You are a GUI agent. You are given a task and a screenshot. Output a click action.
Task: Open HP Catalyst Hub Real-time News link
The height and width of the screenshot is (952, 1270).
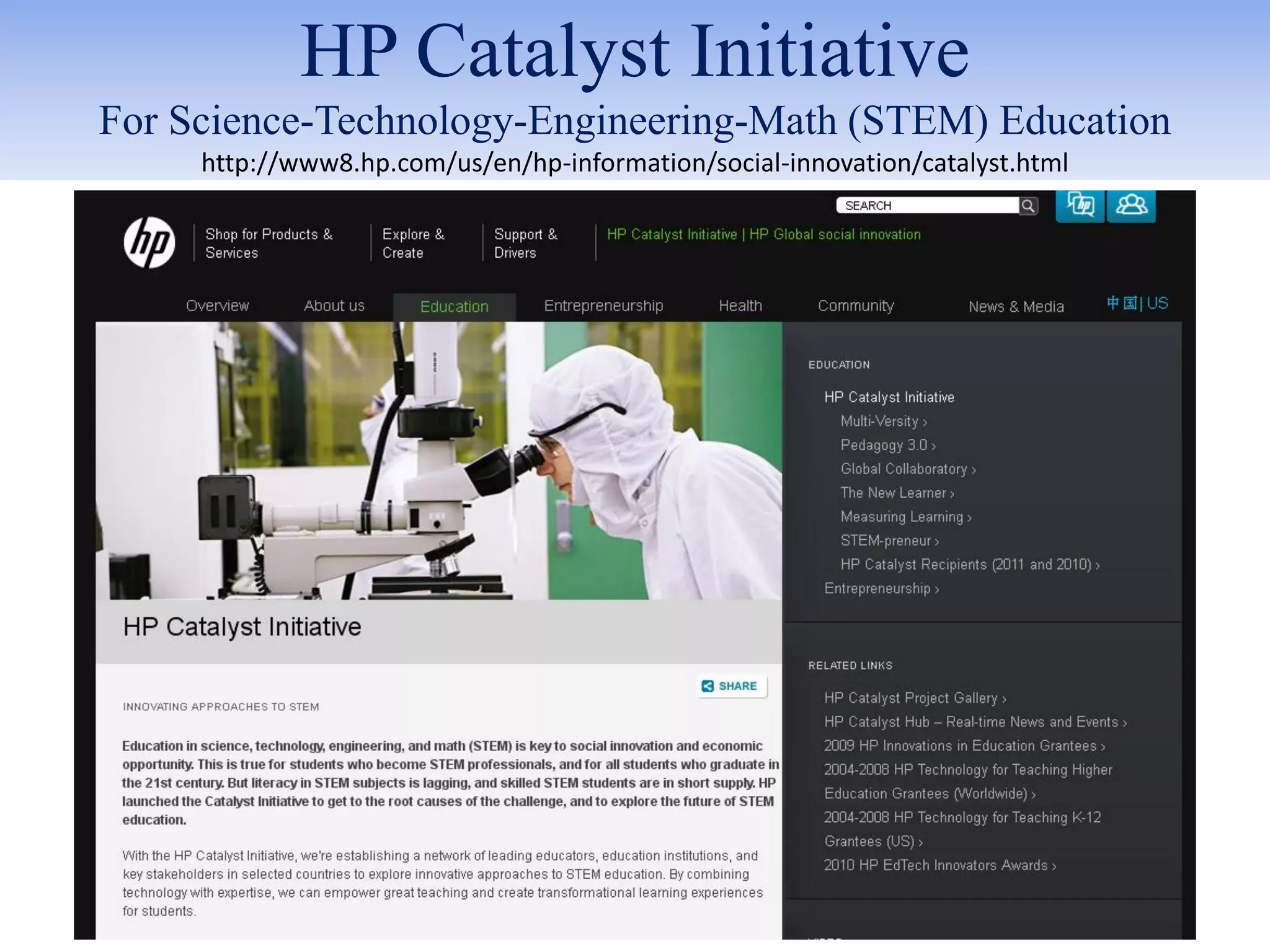[x=975, y=722]
